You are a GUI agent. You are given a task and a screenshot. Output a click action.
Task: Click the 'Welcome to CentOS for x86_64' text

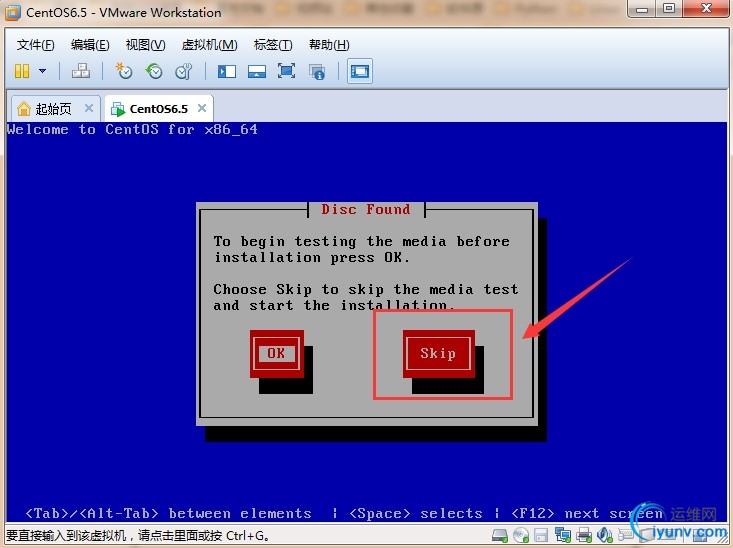(132, 130)
